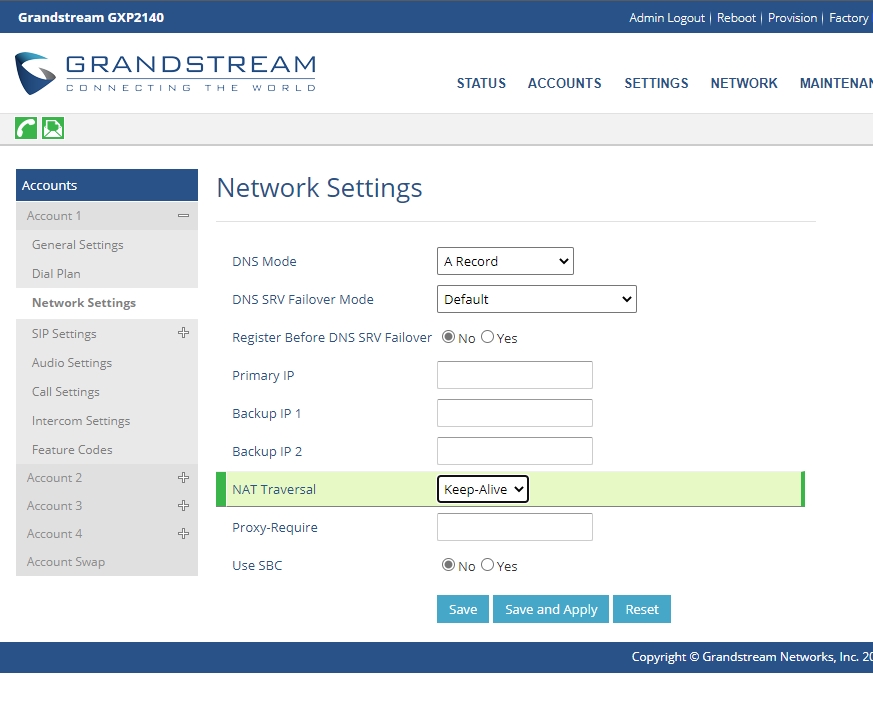Click the green phone call icon
Image resolution: width=873 pixels, height=704 pixels.
pyautogui.click(x=26, y=128)
